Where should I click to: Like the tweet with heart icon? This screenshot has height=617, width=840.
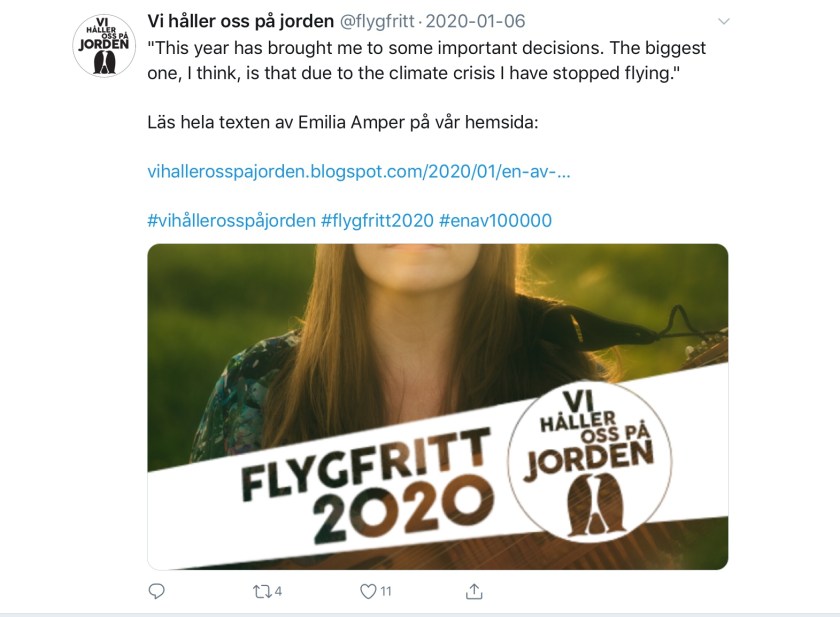click(368, 591)
